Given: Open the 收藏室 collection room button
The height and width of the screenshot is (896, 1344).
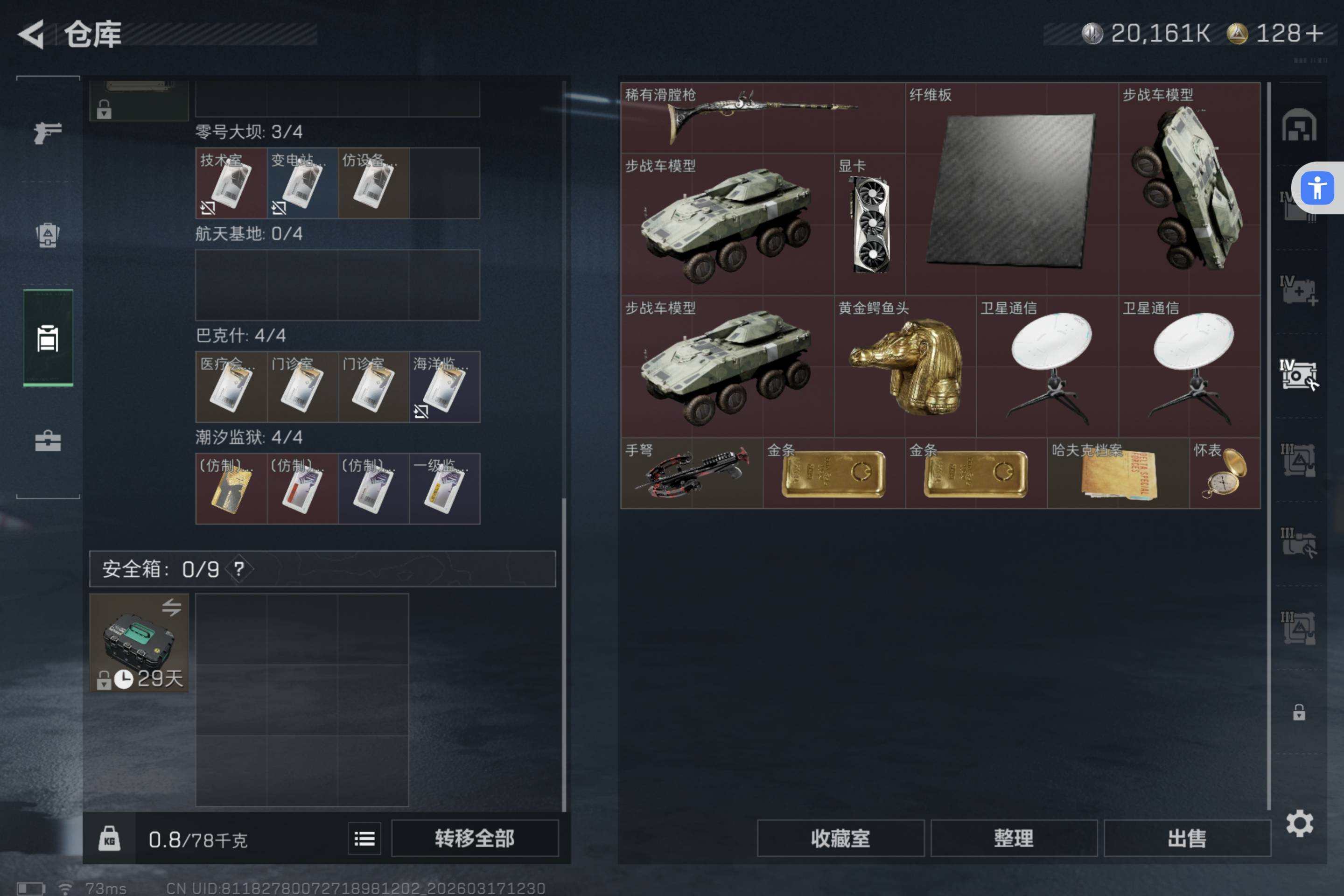Looking at the screenshot, I should [x=840, y=838].
